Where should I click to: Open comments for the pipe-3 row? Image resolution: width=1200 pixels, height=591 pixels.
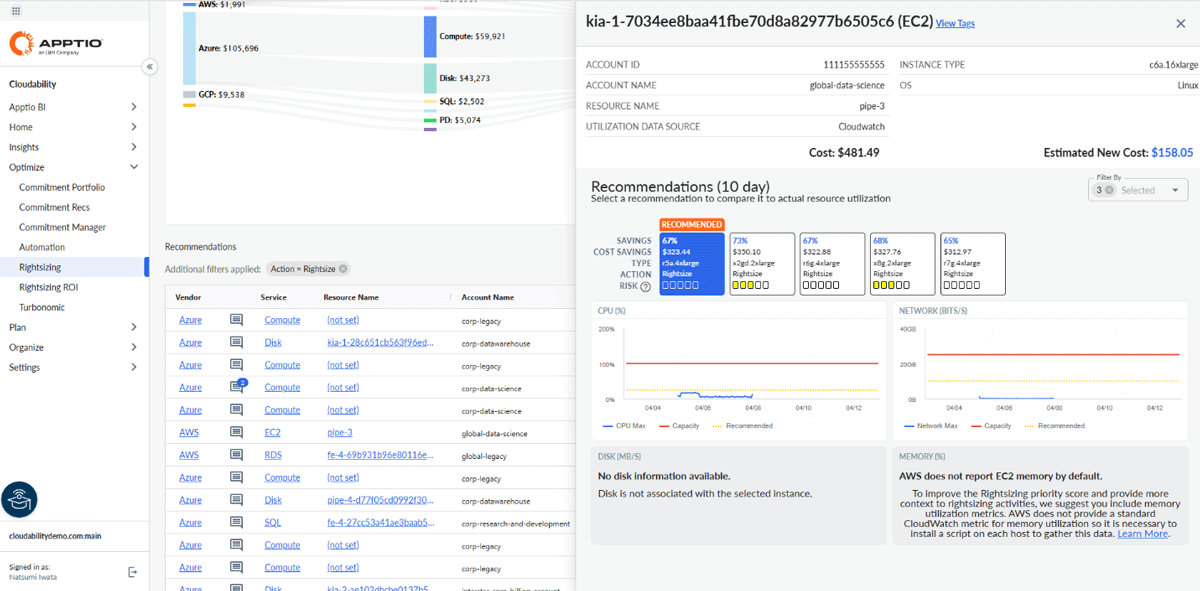[x=237, y=432]
